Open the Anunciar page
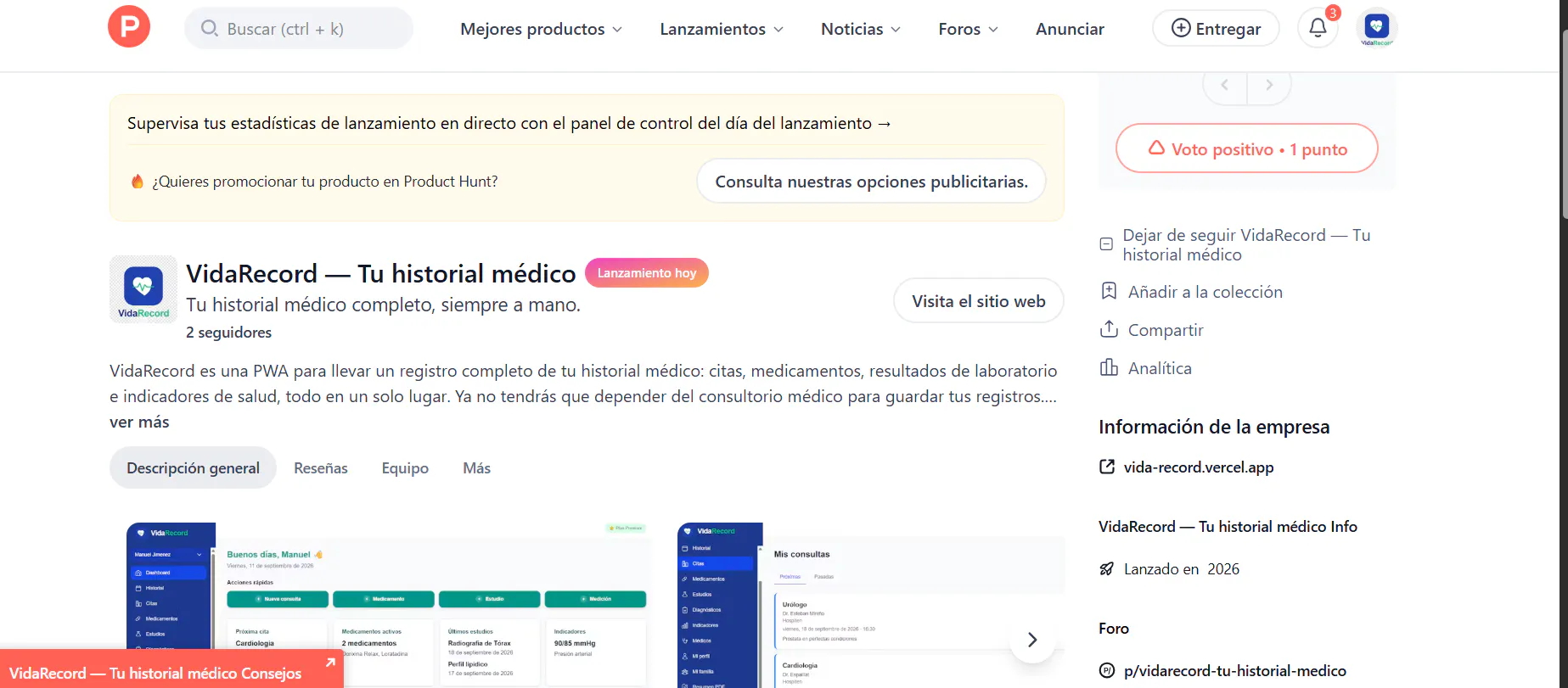1568x688 pixels. [1070, 29]
